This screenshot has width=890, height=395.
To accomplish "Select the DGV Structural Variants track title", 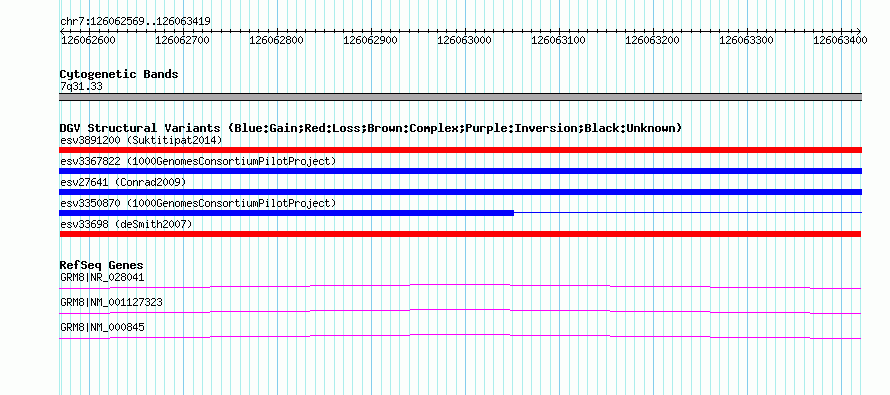I will click(371, 128).
